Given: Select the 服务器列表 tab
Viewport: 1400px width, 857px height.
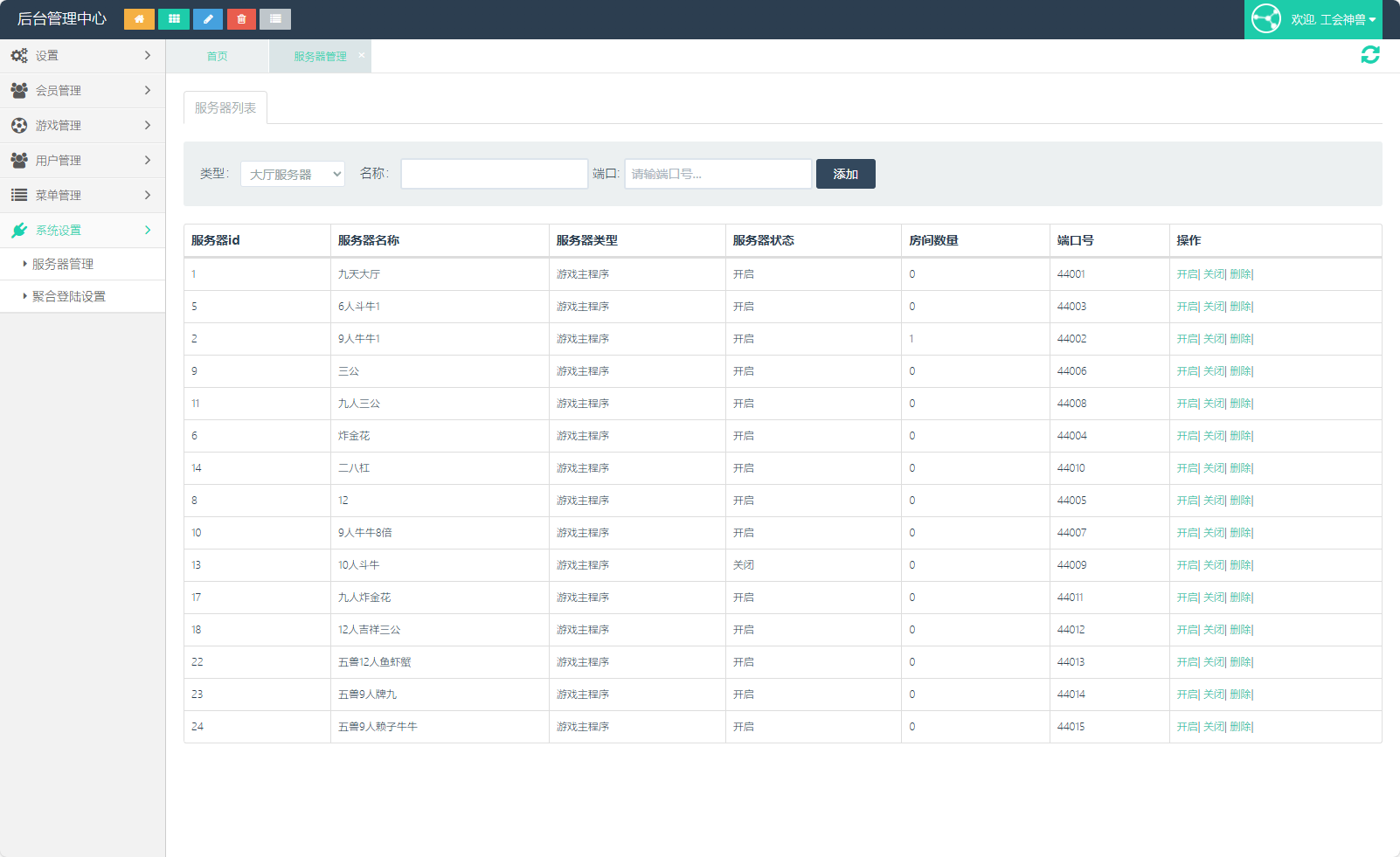Looking at the screenshot, I should [x=225, y=107].
